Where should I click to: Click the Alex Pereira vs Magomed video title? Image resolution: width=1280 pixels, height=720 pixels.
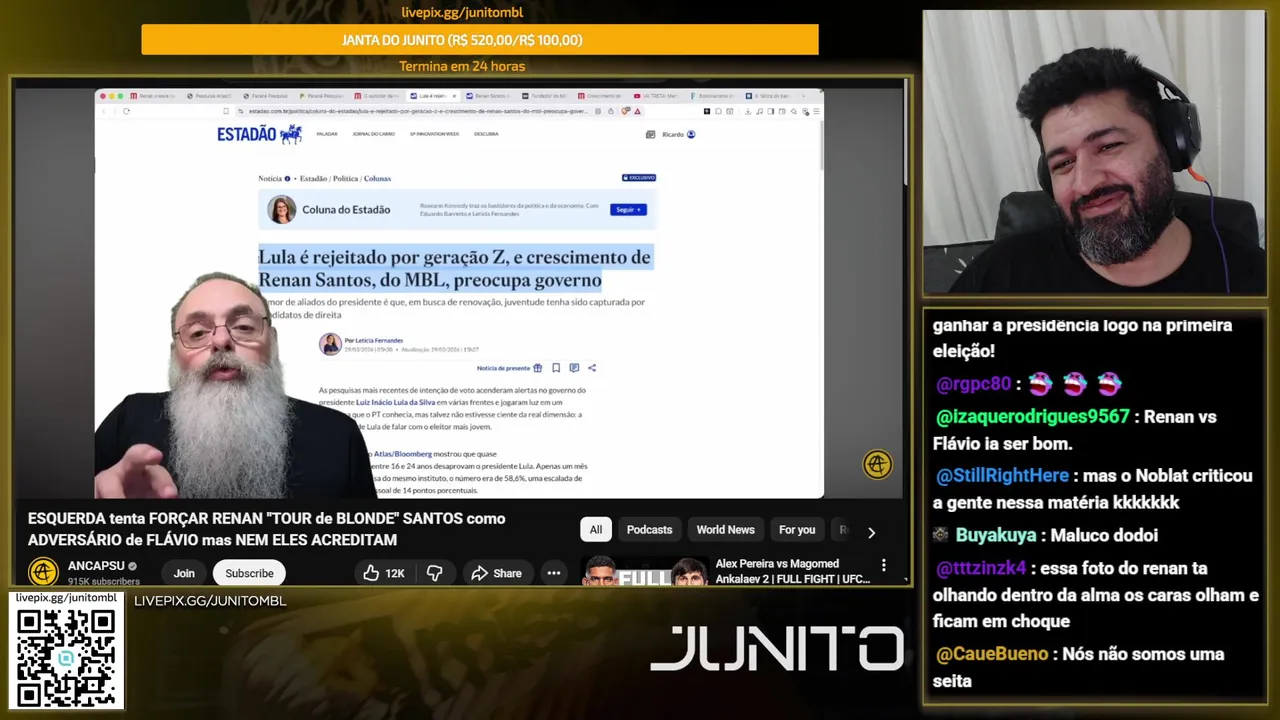(x=792, y=571)
